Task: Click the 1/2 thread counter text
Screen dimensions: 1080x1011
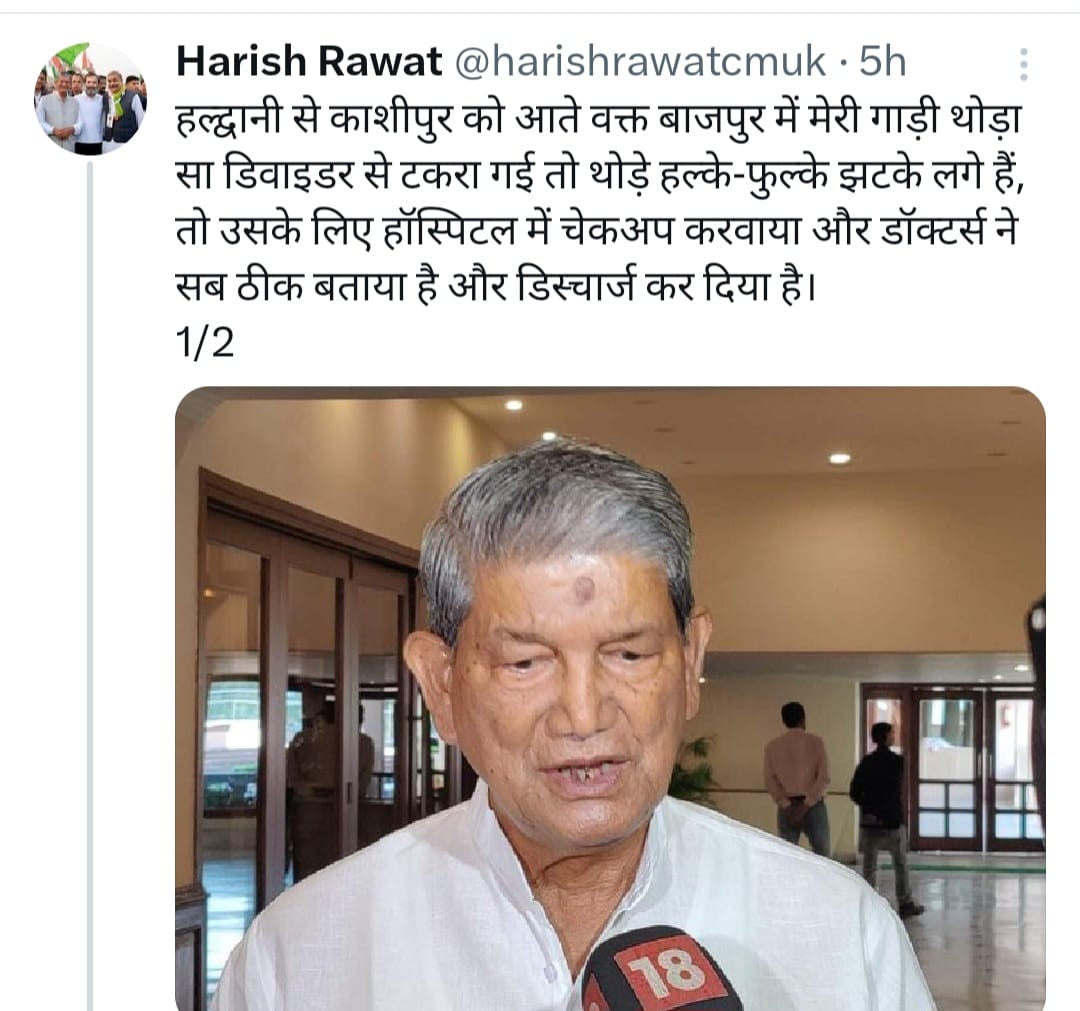Action: pyautogui.click(x=205, y=342)
